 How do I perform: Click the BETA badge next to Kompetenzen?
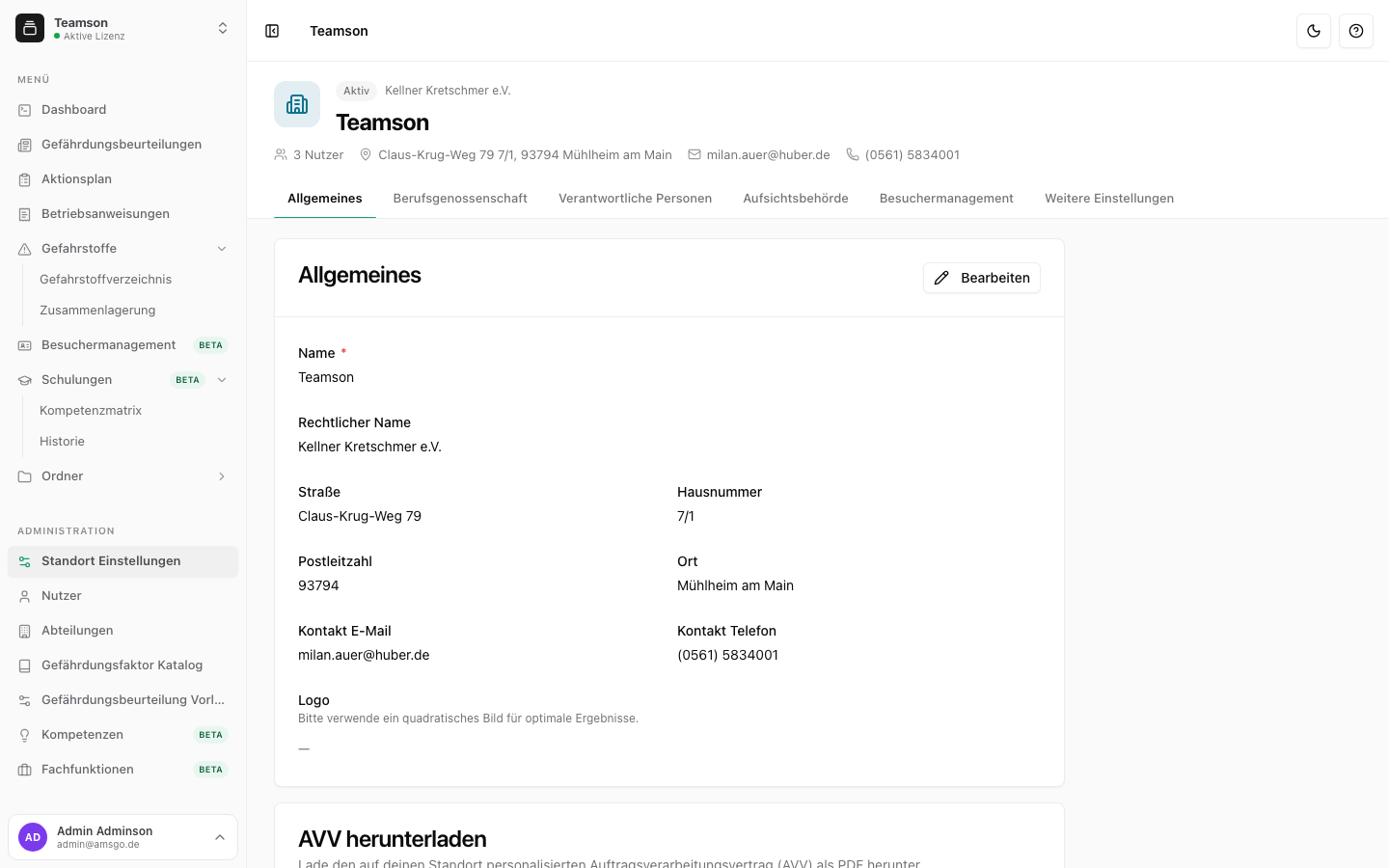coord(210,735)
